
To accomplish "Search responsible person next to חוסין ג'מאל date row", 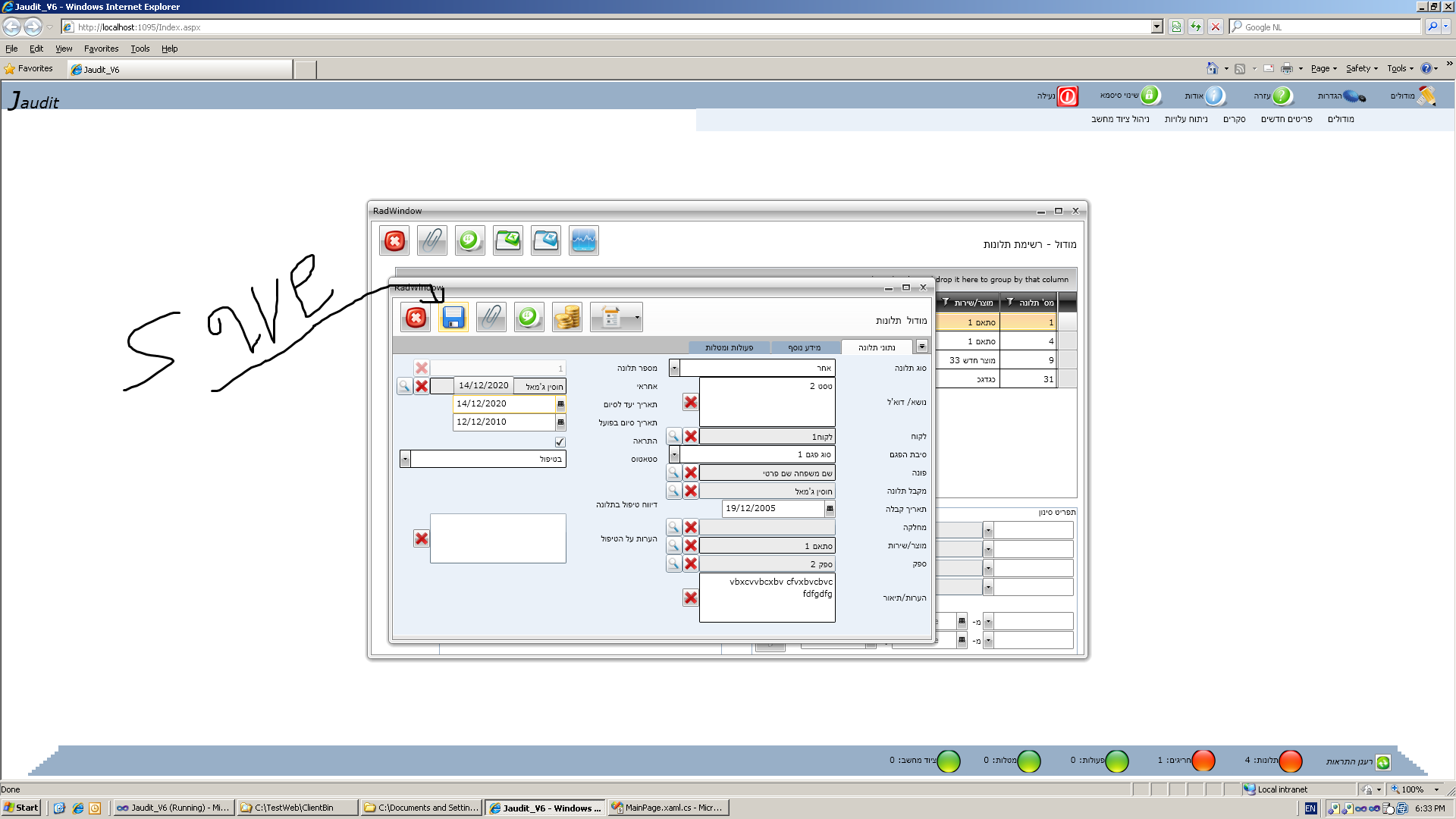I will pos(404,386).
